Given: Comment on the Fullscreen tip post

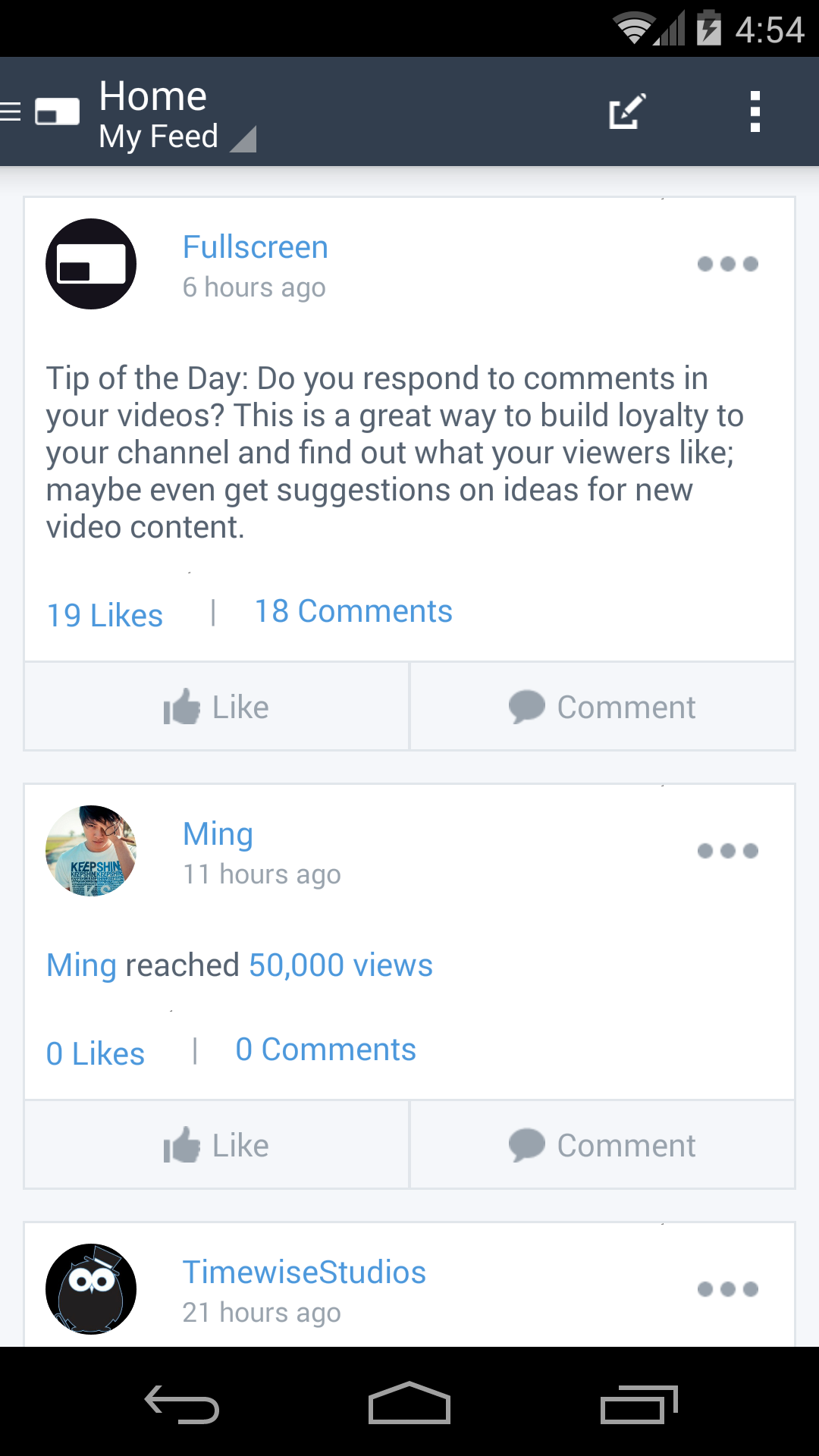Looking at the screenshot, I should point(602,707).
